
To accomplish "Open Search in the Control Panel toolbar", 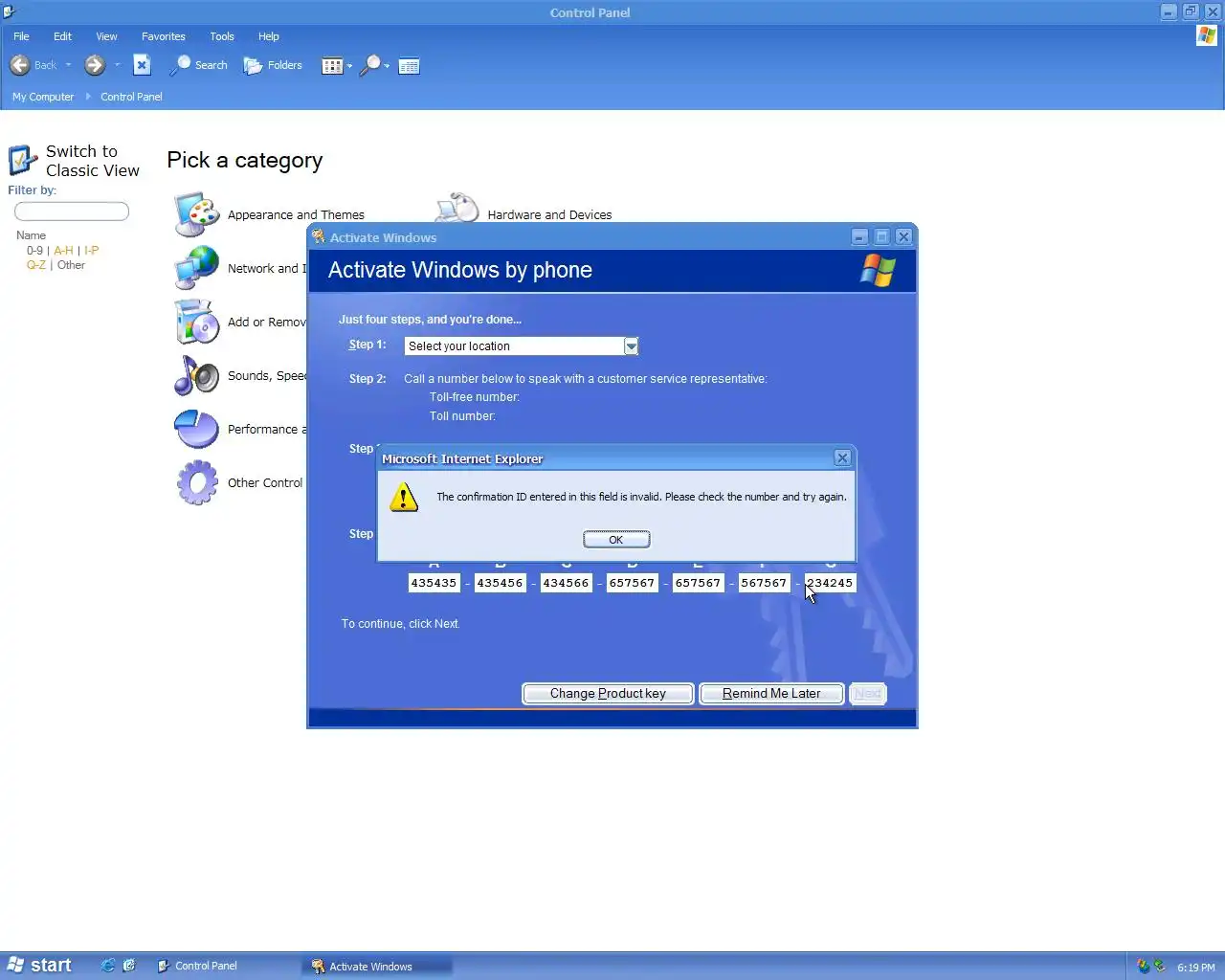I will tap(198, 65).
